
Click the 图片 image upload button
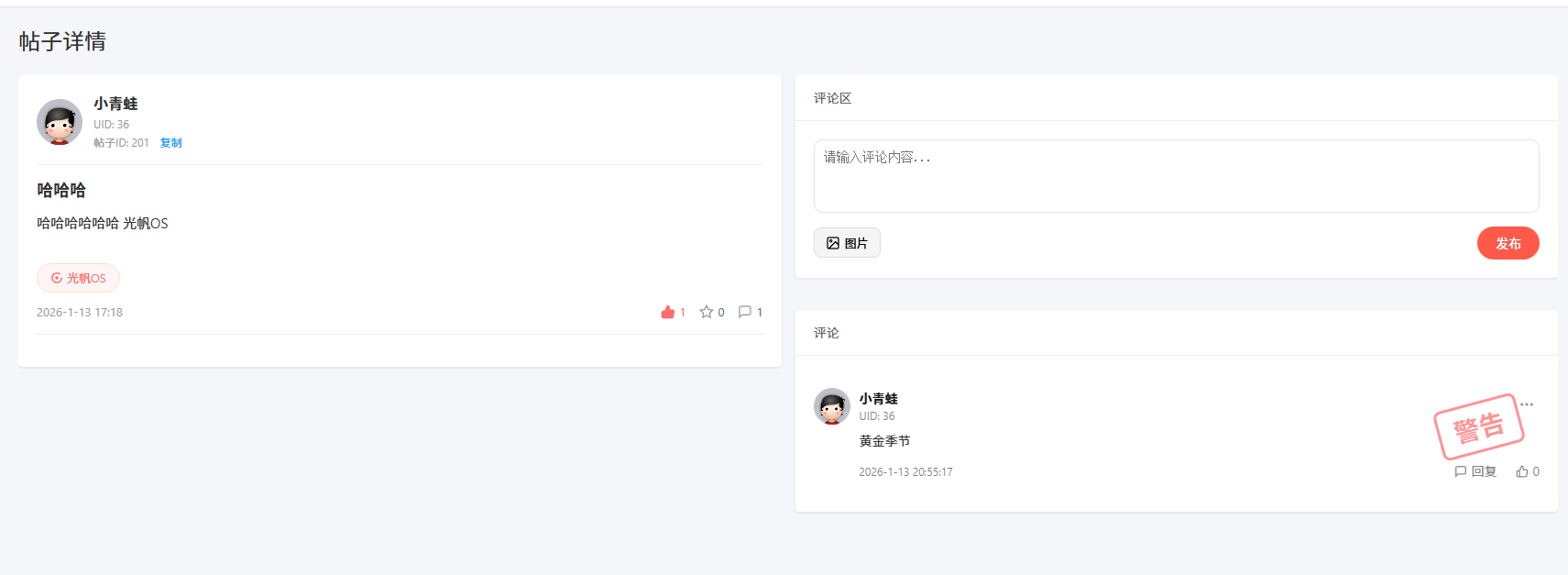847,243
